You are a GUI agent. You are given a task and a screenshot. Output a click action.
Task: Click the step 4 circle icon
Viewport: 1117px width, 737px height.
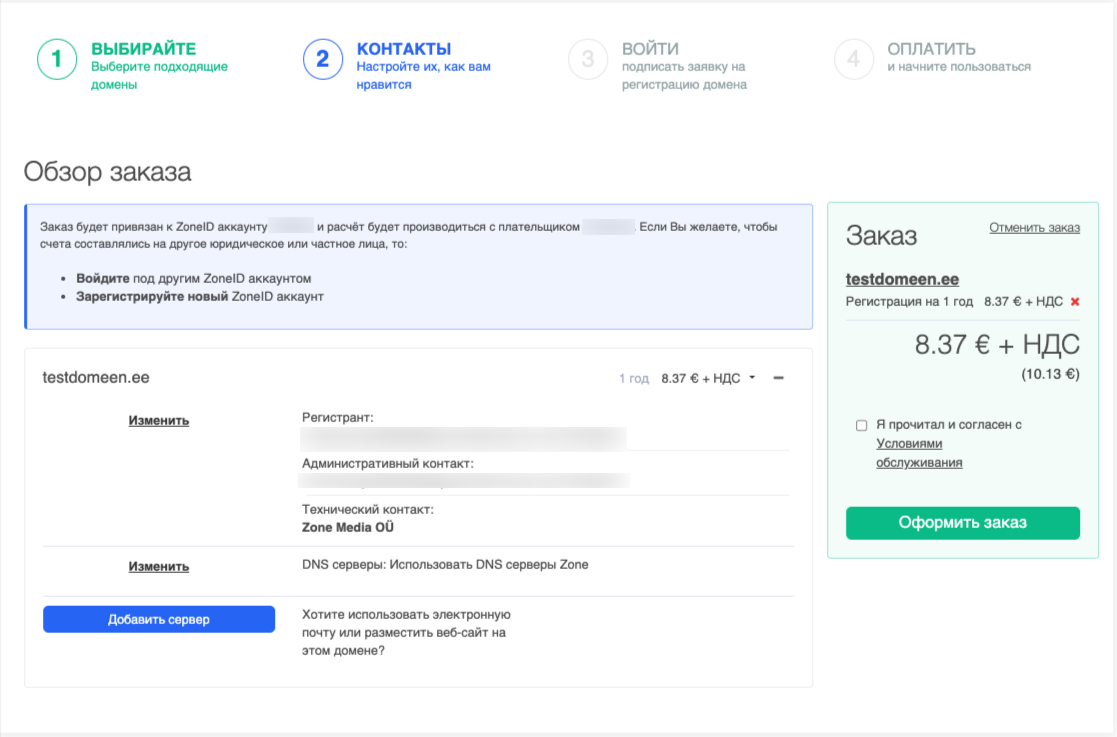click(x=853, y=59)
